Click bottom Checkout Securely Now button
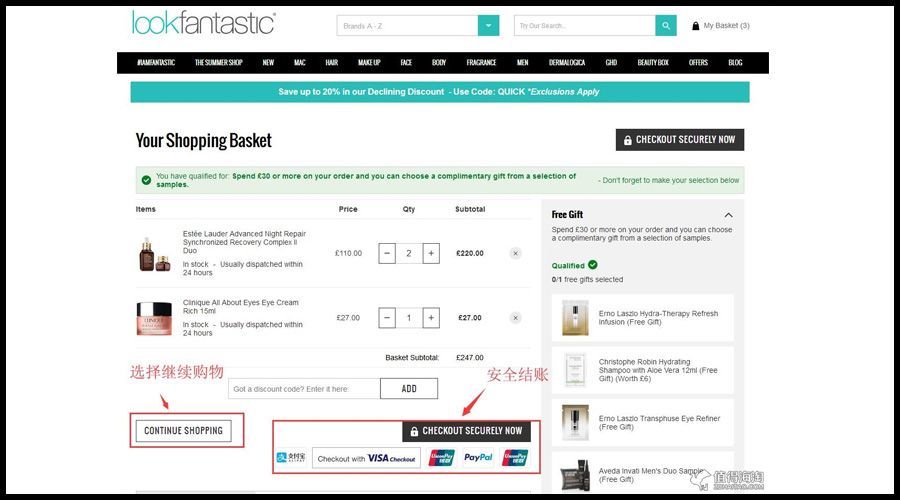The width and height of the screenshot is (900, 500). tap(467, 431)
